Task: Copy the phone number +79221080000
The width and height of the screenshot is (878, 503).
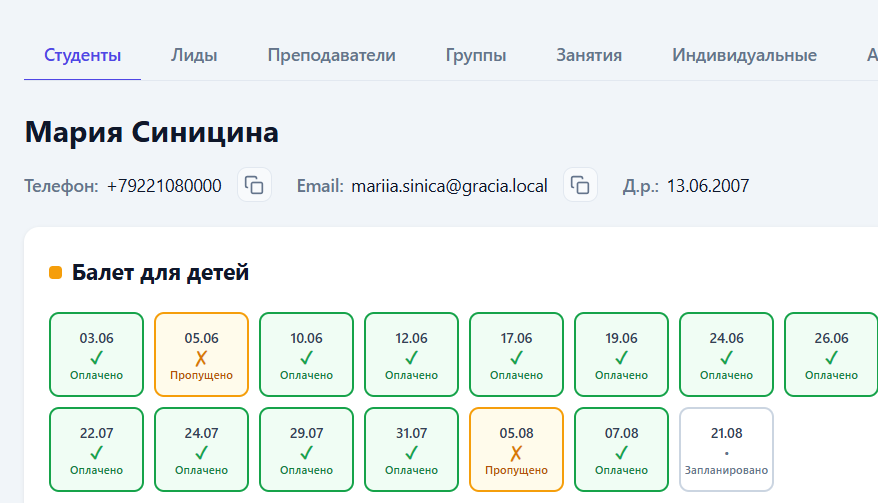Action: (254, 185)
